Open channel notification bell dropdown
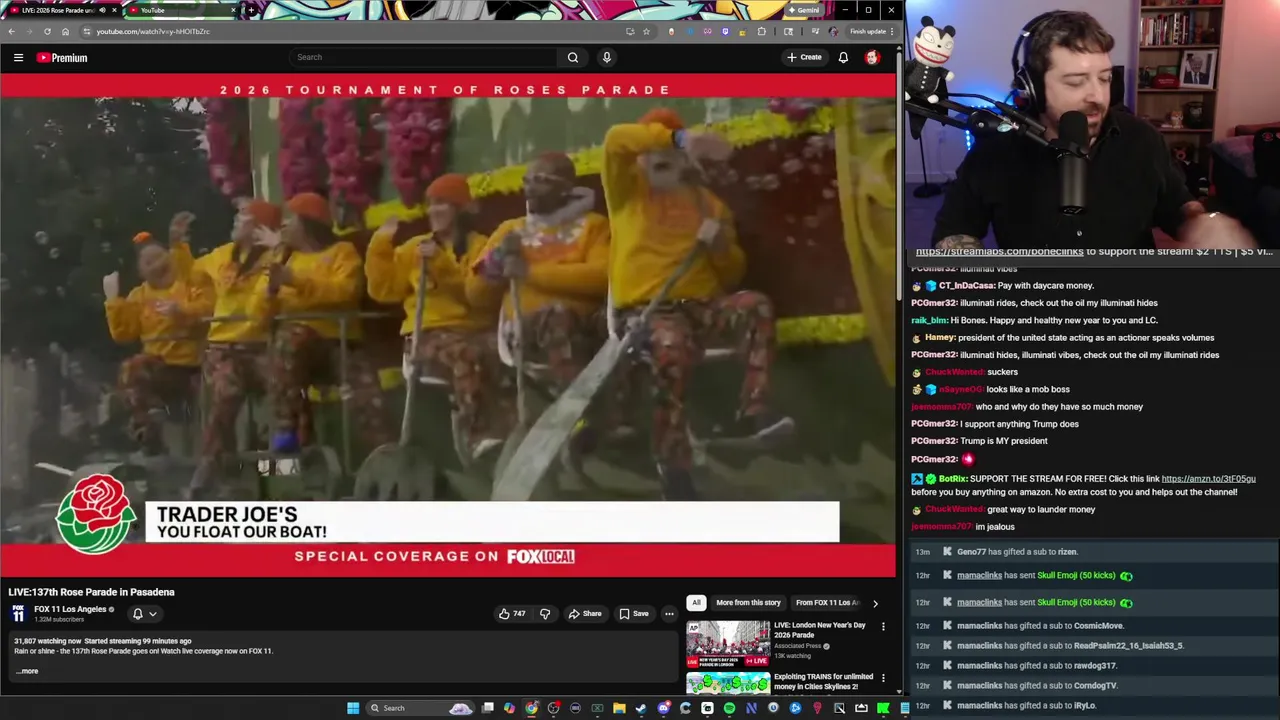 [x=144, y=613]
